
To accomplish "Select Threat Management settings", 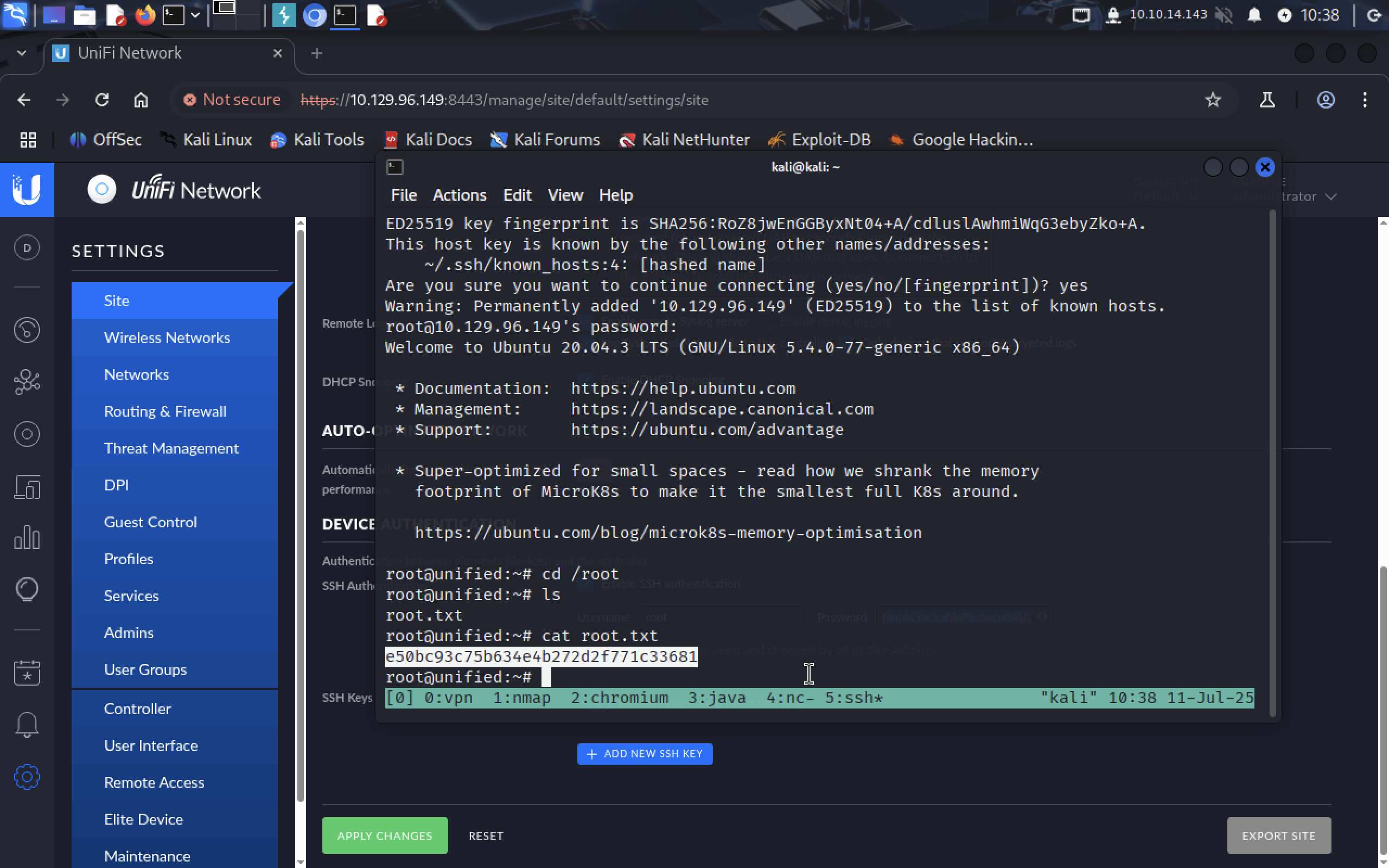I will point(175,448).
